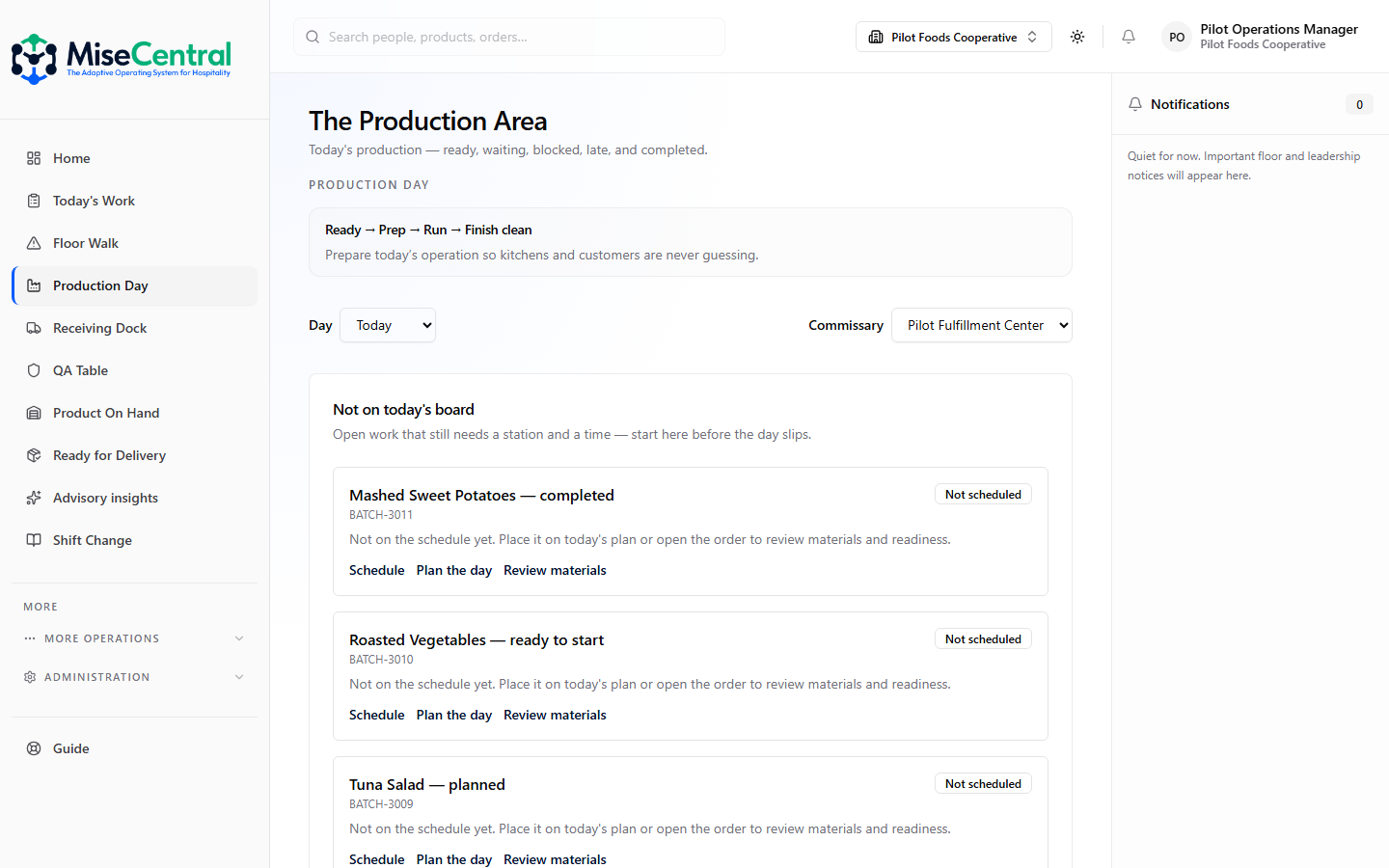1389x868 pixels.
Task: Open Advisory insights
Action: click(x=135, y=498)
